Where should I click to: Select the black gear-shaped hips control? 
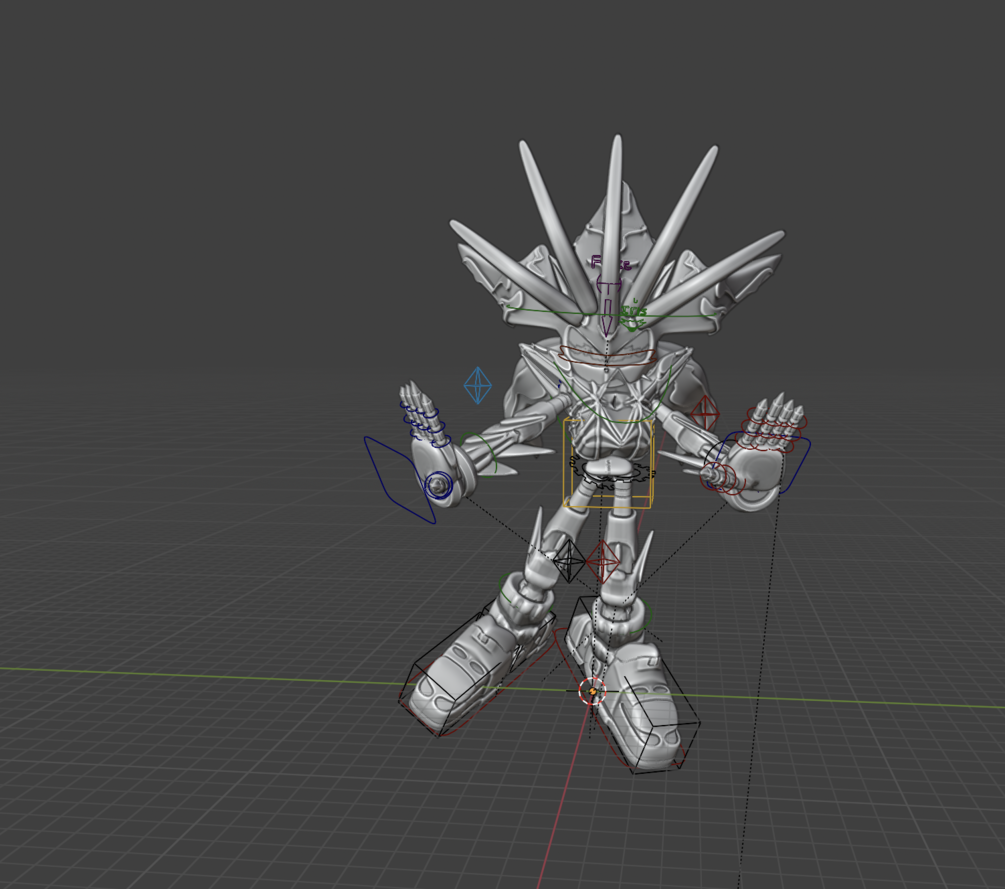[x=611, y=470]
